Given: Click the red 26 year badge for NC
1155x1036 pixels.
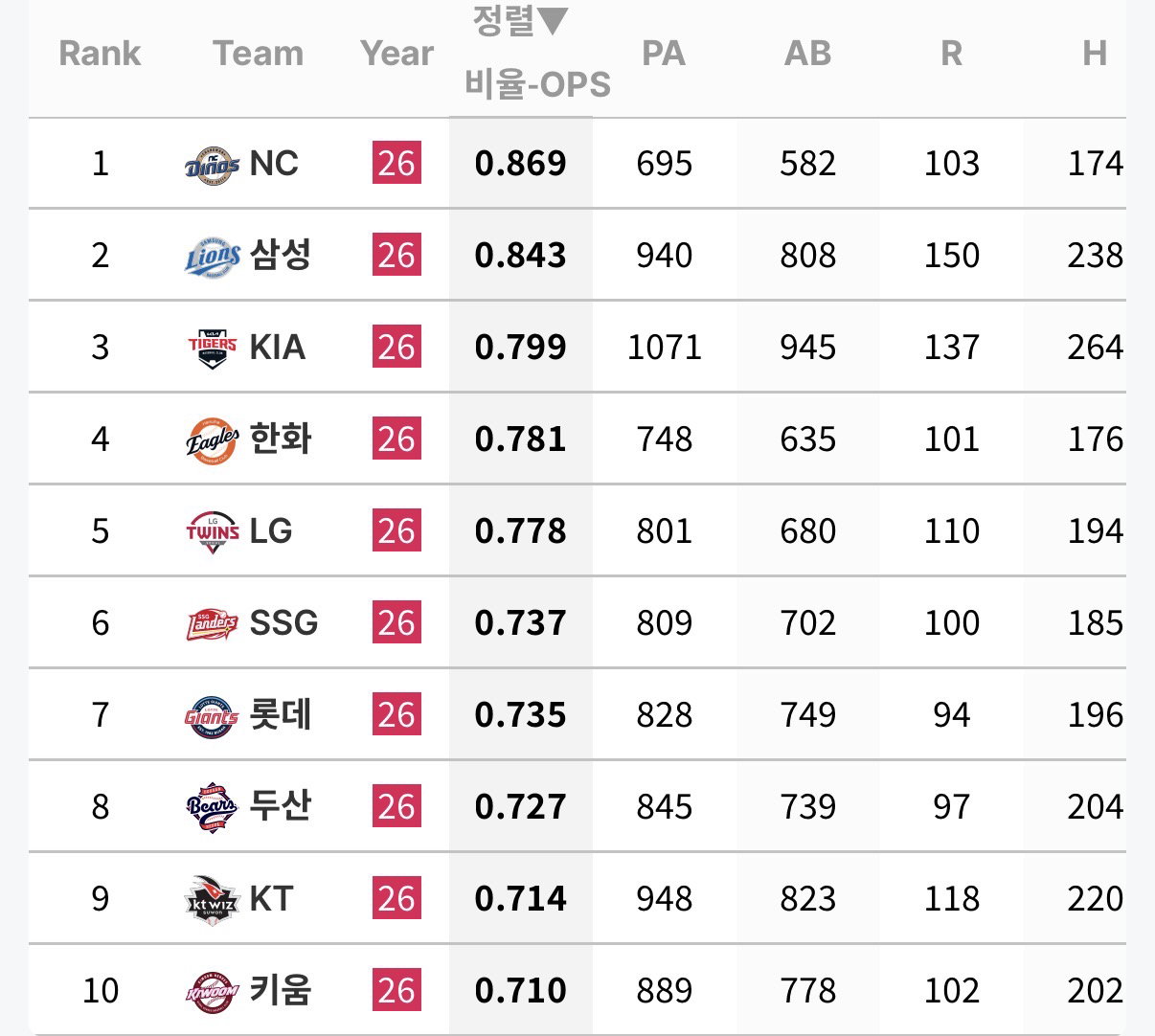Looking at the screenshot, I should click(x=396, y=164).
